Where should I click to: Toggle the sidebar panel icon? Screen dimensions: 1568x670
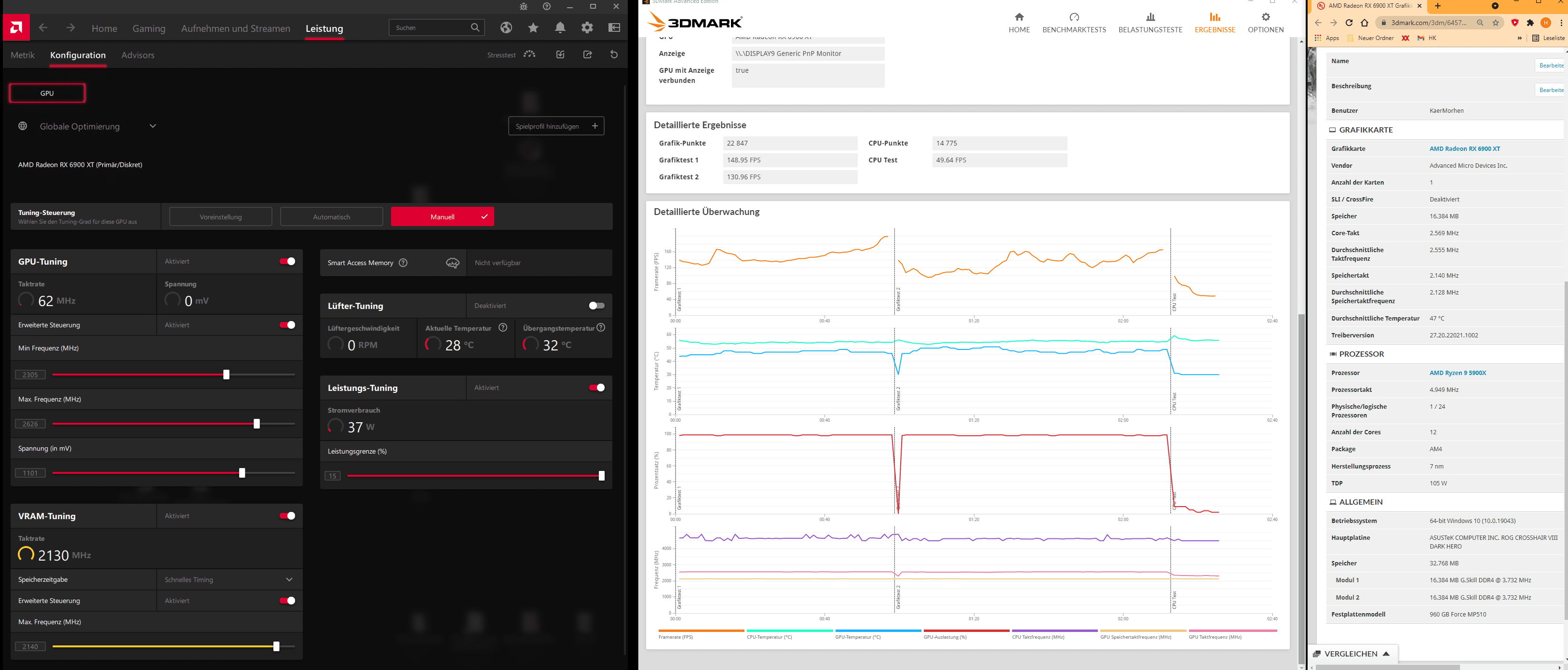[x=614, y=27]
